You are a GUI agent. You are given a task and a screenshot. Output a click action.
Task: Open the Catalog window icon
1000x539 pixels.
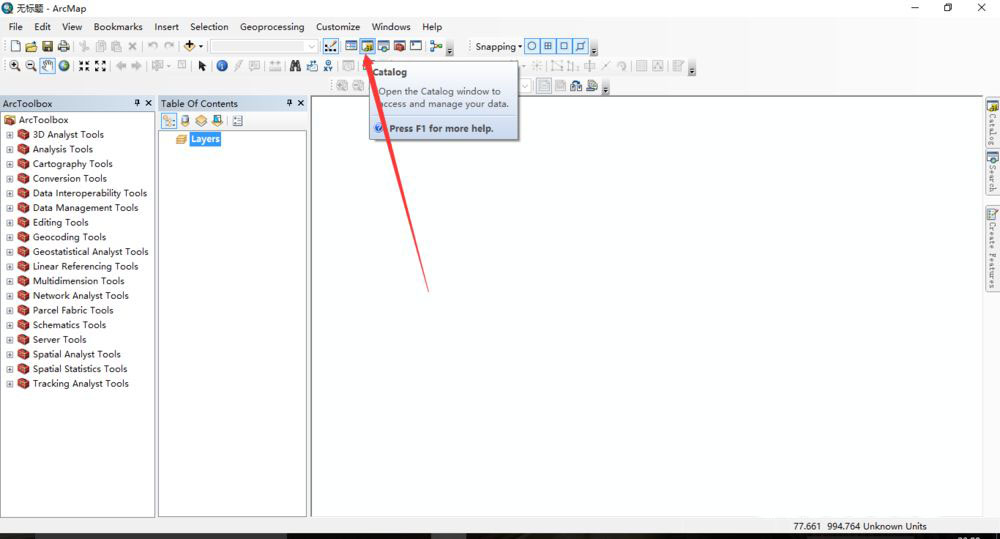(367, 46)
